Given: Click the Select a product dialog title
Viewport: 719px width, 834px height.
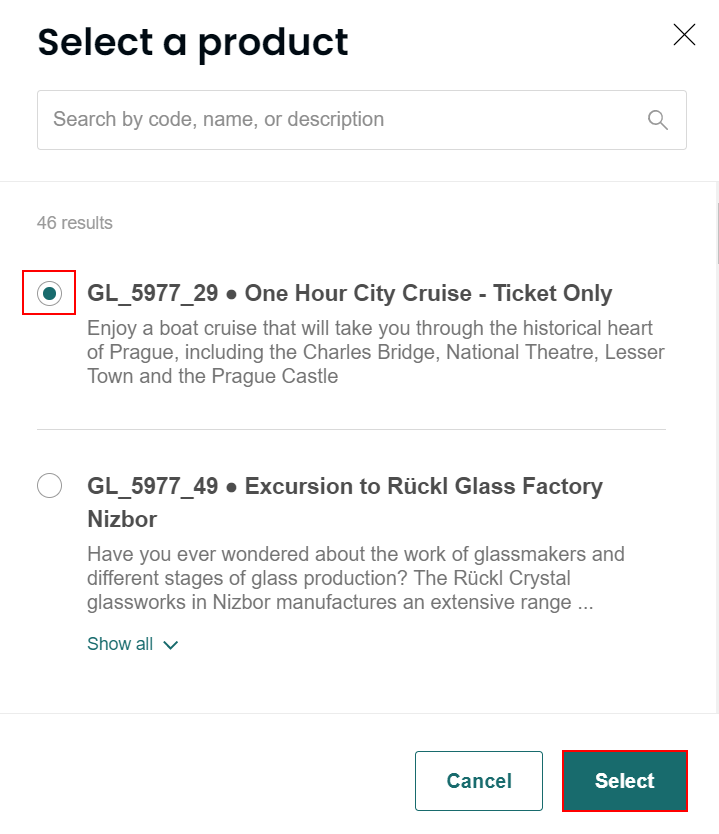Looking at the screenshot, I should coord(192,42).
